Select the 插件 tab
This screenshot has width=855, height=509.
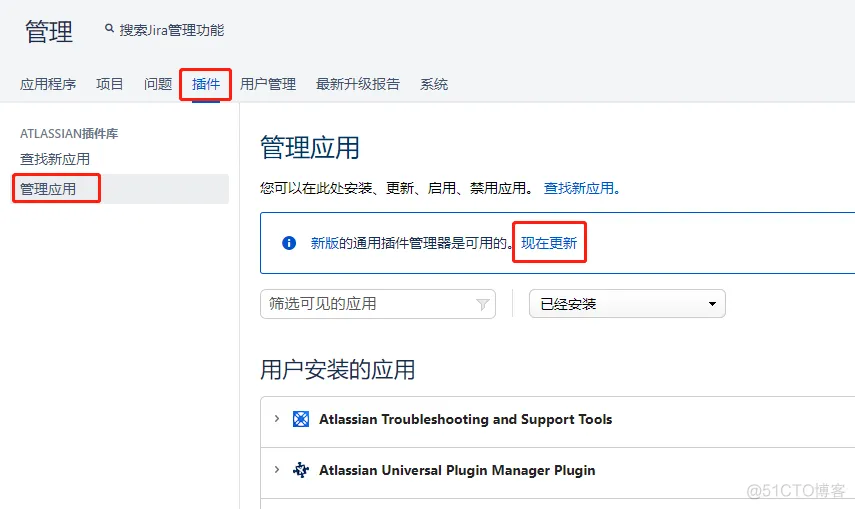[206, 84]
